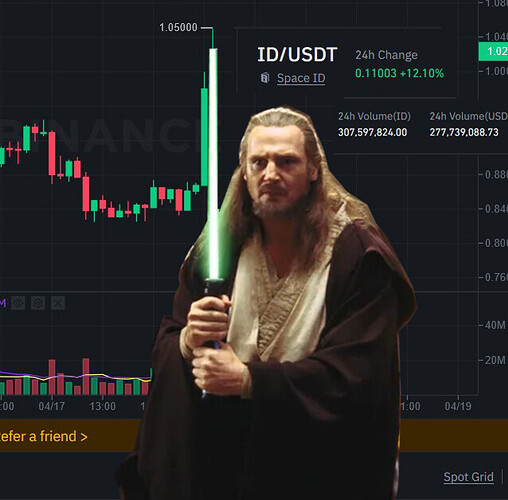
Task: Remove volume indicator with X icon
Action: coord(58,303)
